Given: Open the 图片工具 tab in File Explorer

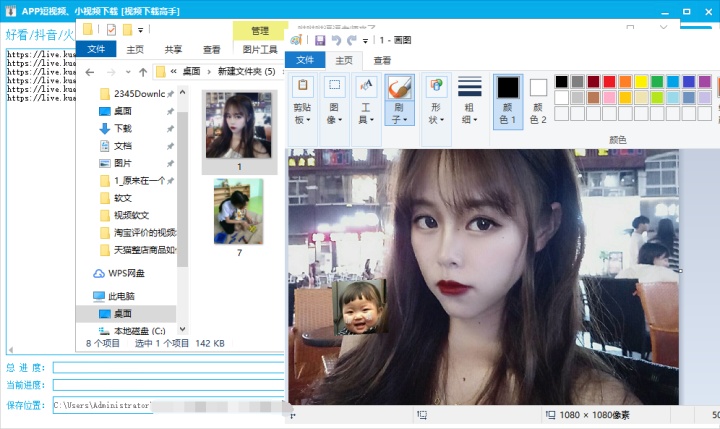Looking at the screenshot, I should tap(260, 50).
